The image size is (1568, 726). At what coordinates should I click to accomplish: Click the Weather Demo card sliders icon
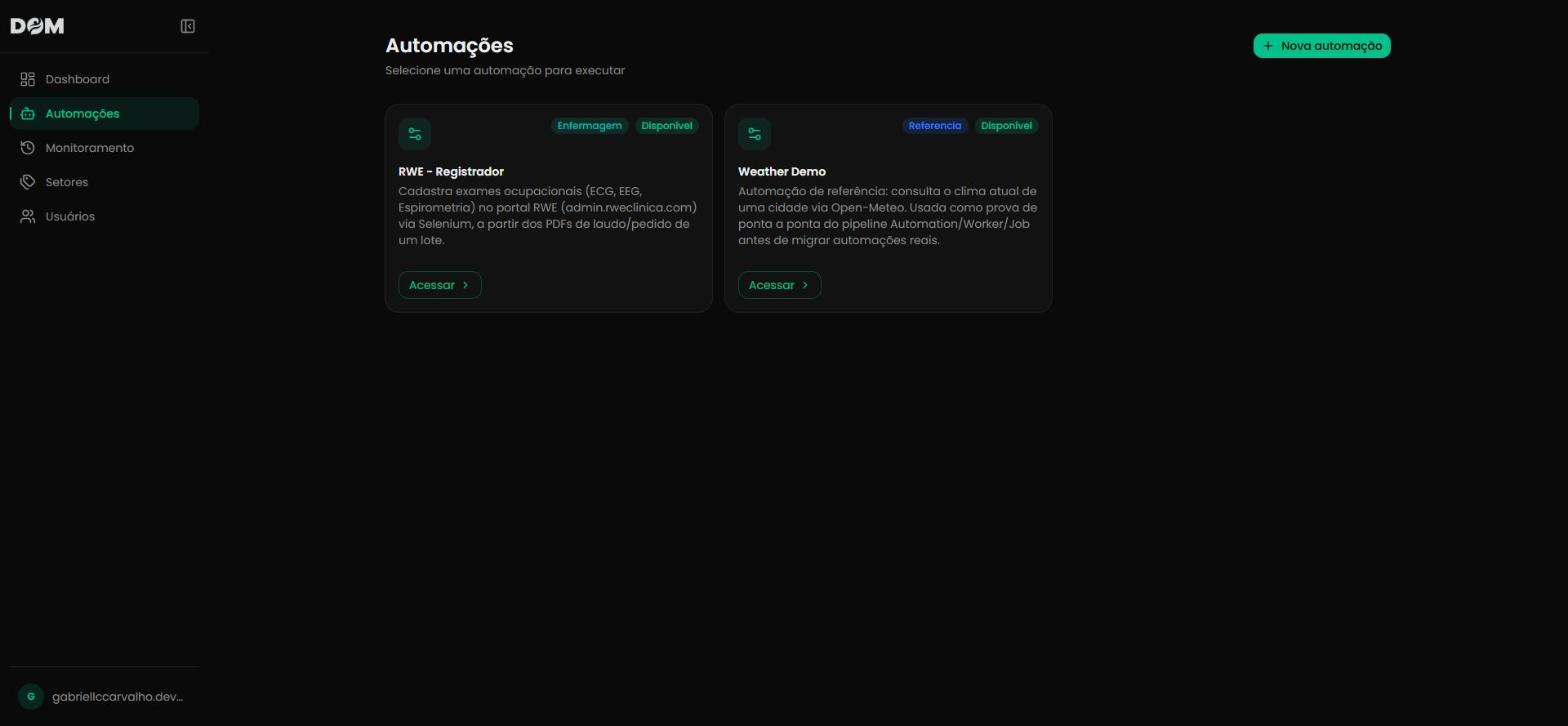point(754,134)
